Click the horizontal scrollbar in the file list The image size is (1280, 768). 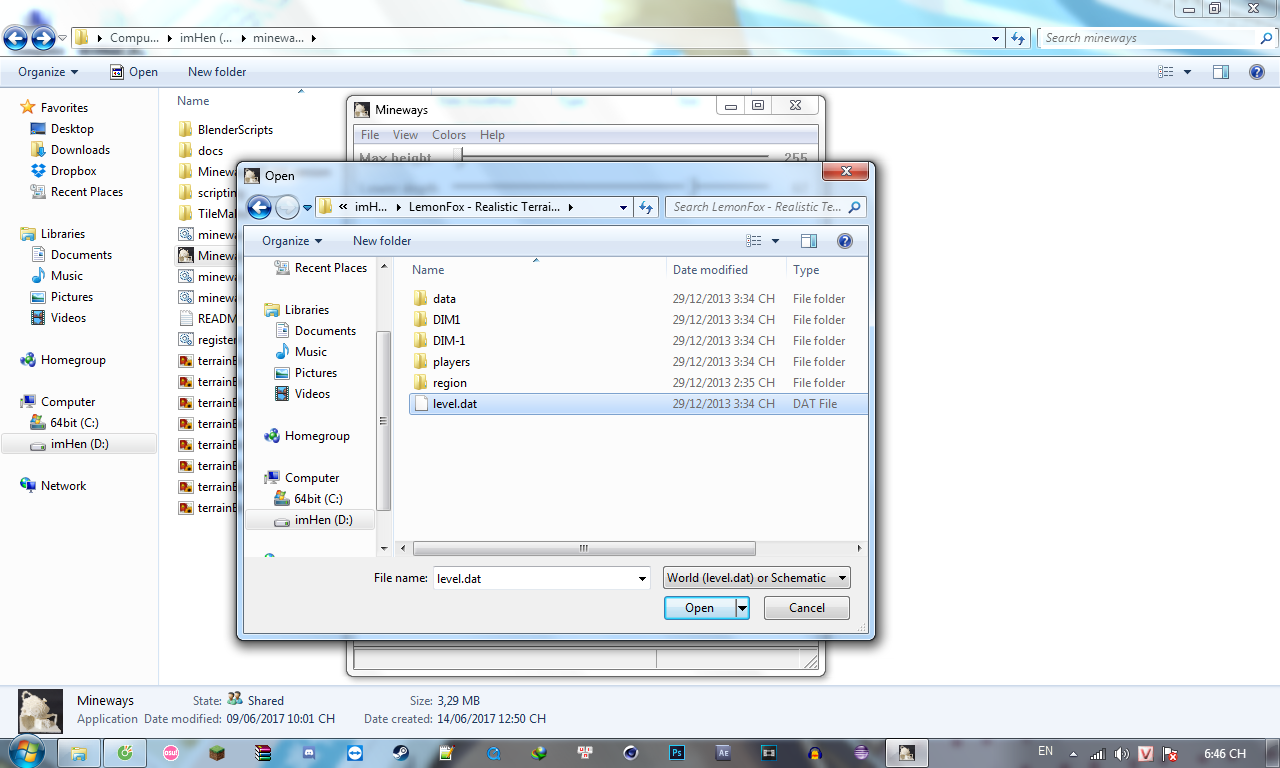[x=584, y=548]
